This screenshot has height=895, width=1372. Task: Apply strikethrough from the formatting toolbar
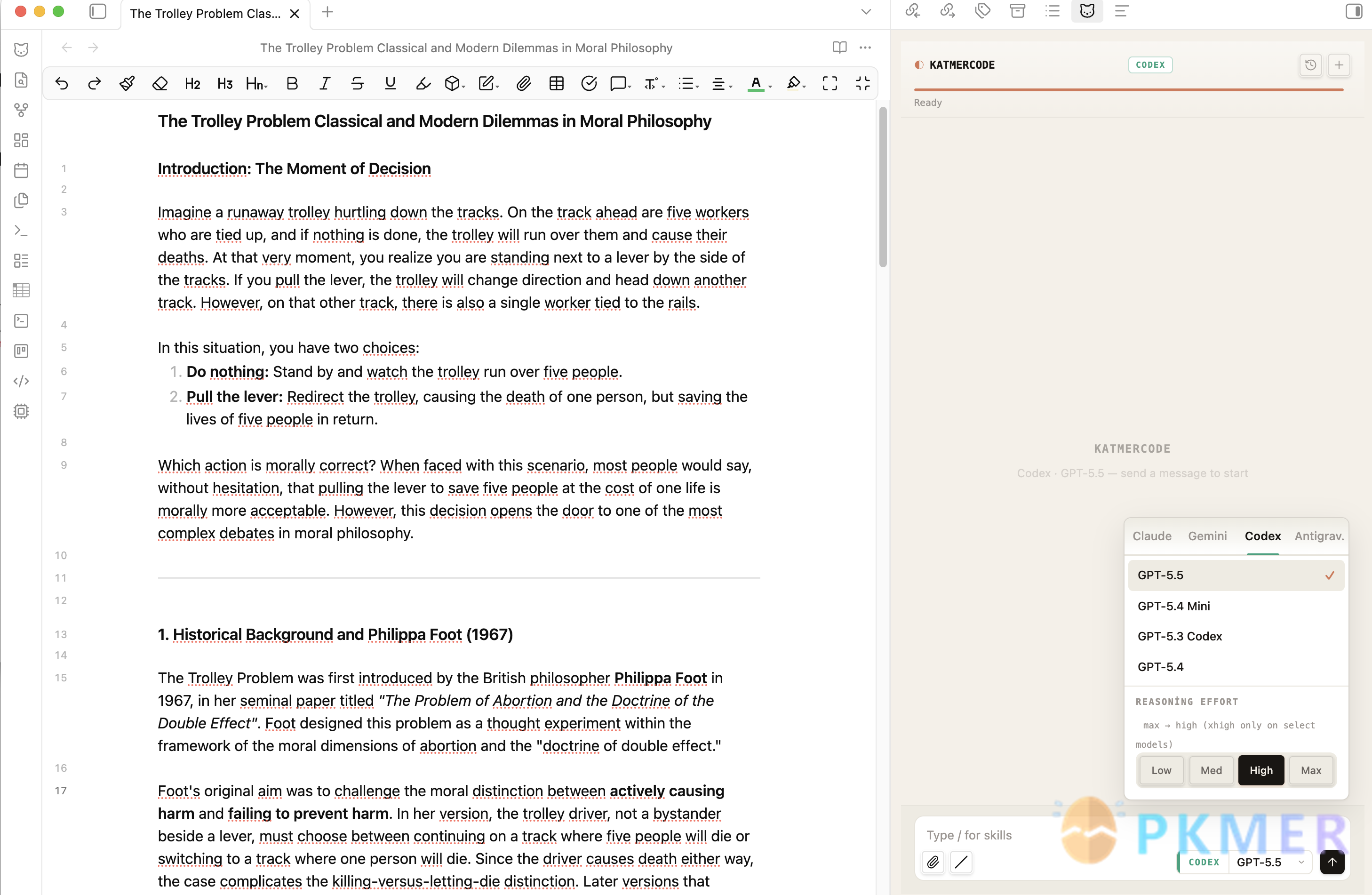point(358,84)
